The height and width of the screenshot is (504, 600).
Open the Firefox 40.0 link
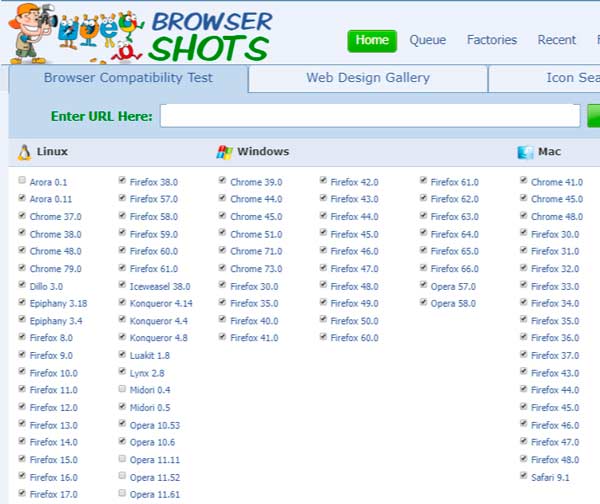(x=254, y=321)
